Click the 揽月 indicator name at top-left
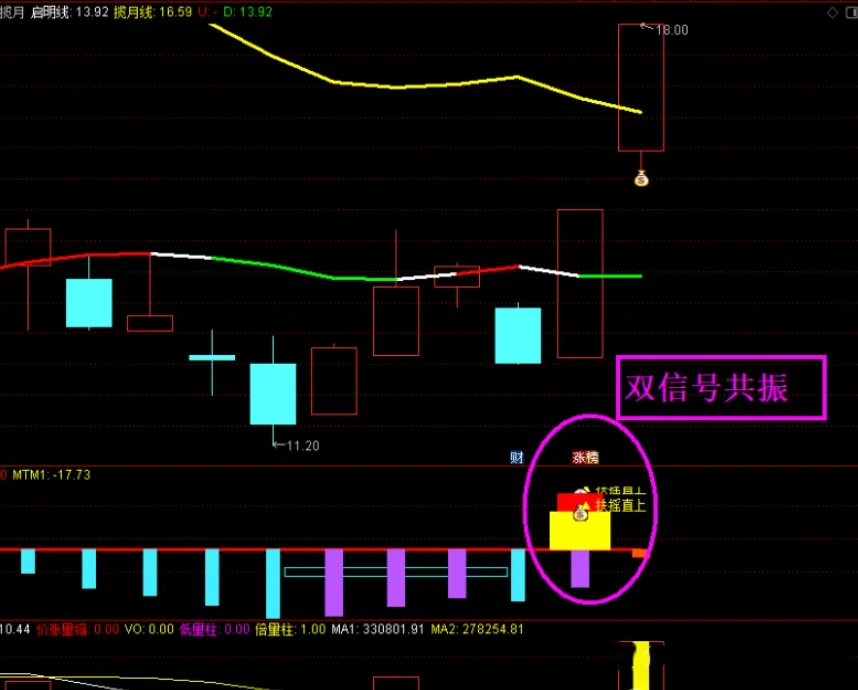The width and height of the screenshot is (858, 690). 13,11
